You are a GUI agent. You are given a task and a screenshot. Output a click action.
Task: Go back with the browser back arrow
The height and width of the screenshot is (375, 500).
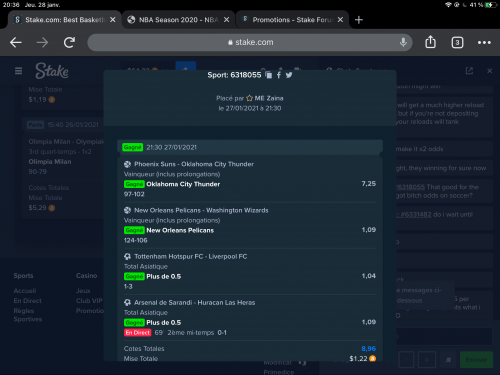point(16,42)
